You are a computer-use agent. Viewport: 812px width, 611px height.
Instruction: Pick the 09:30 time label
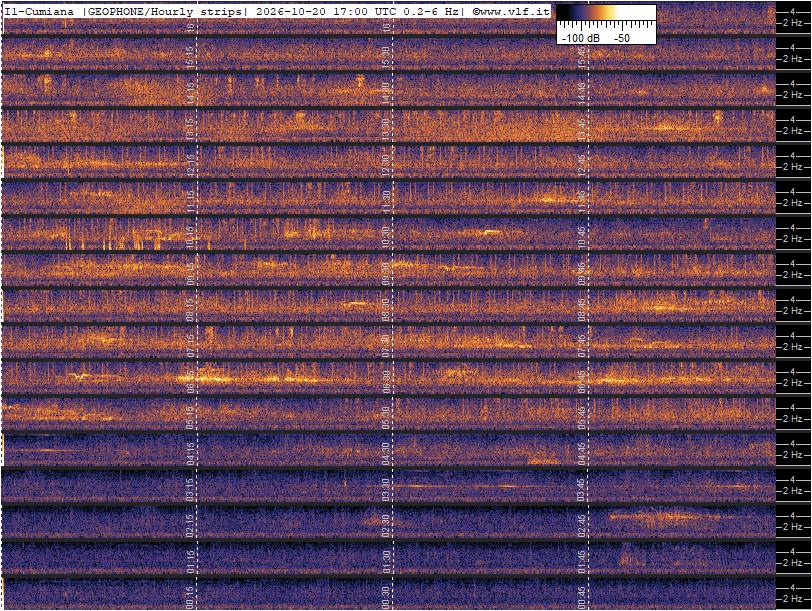[386, 274]
